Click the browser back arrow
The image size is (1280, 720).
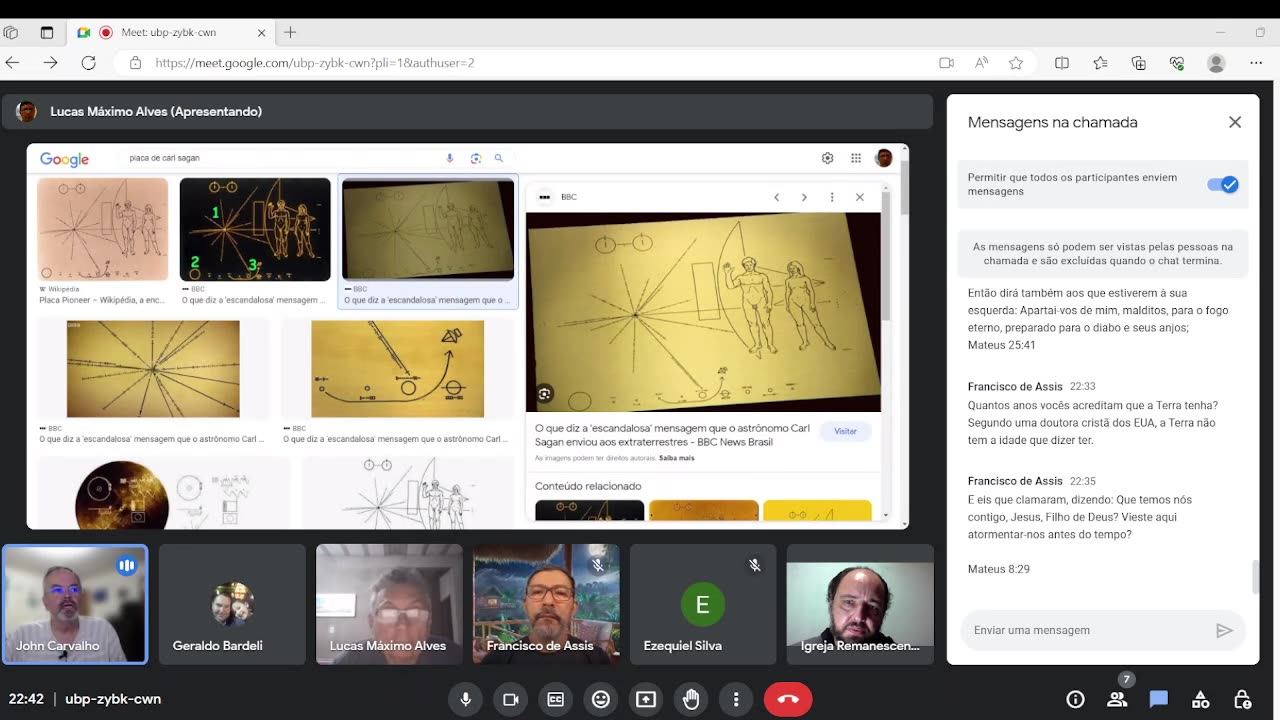12,62
